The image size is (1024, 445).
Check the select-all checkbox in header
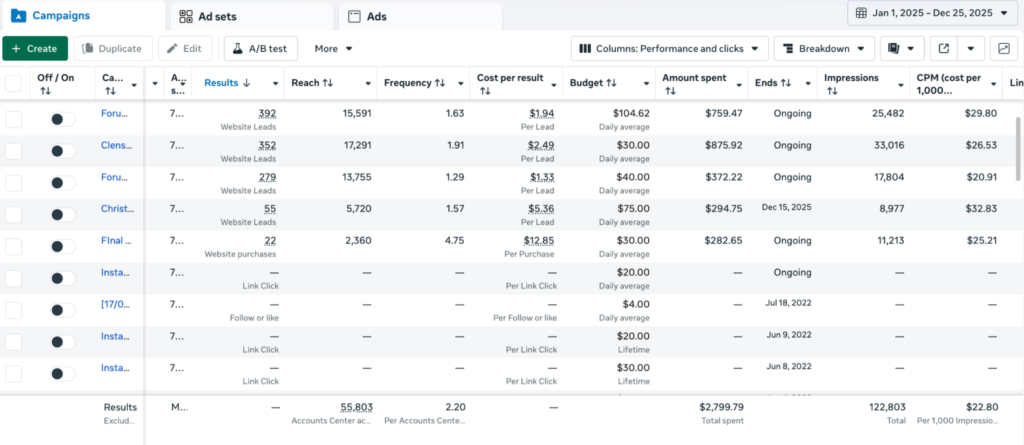(x=13, y=83)
